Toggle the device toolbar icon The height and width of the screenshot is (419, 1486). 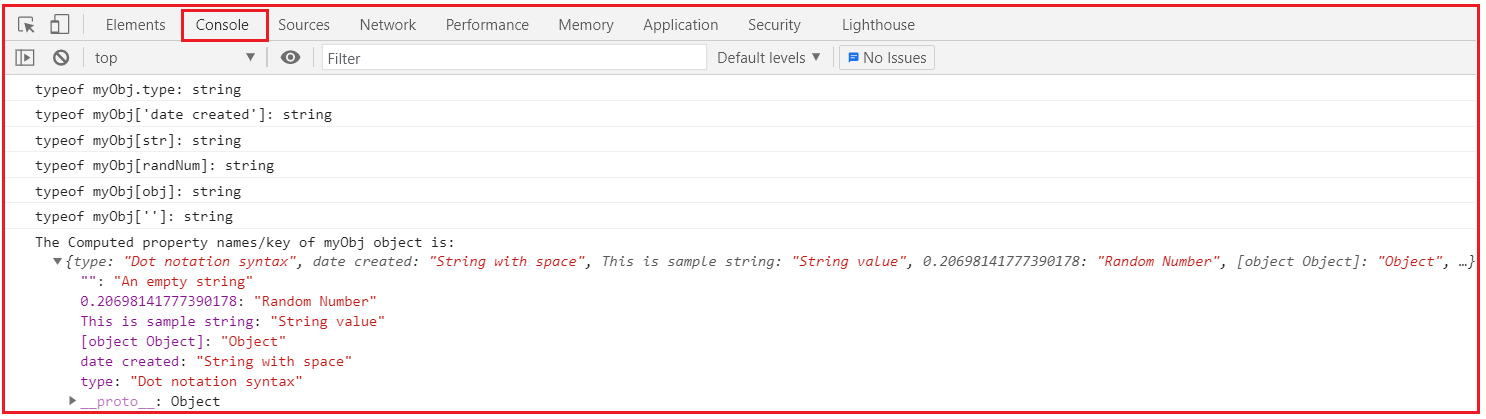tap(59, 24)
